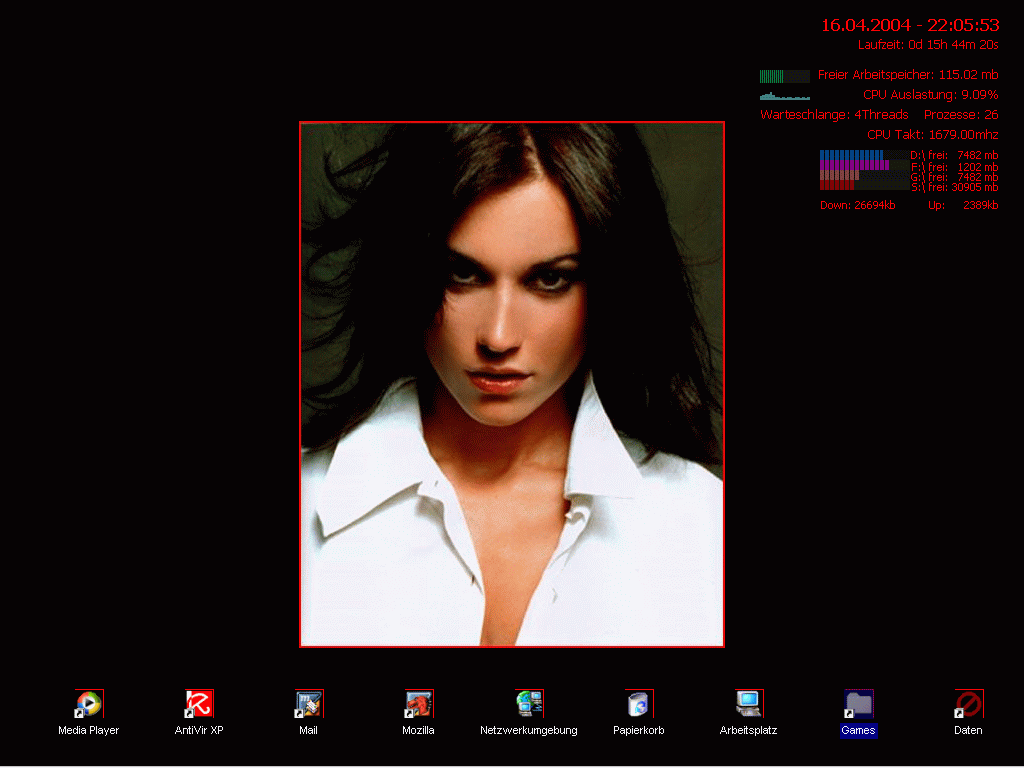1024x768 pixels.
Task: Click the Prozesse count text
Action: coord(960,115)
